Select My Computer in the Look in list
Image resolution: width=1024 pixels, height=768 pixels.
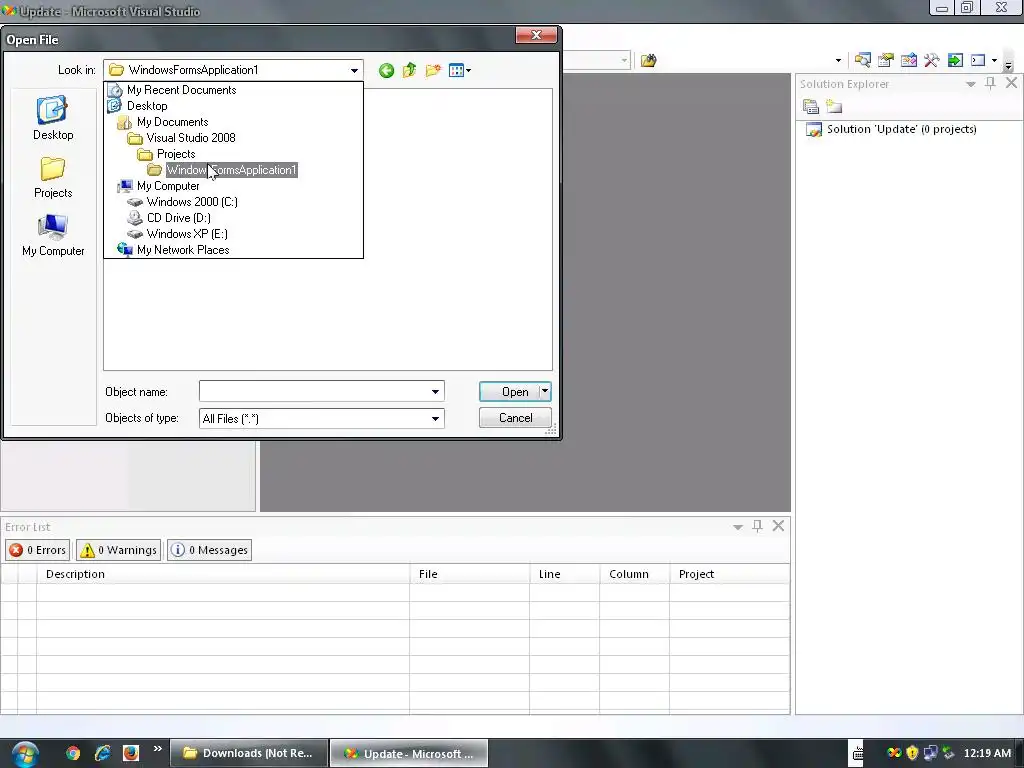[x=168, y=186]
